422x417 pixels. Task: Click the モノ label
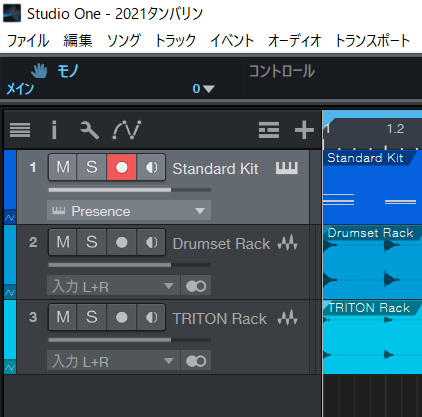68,71
